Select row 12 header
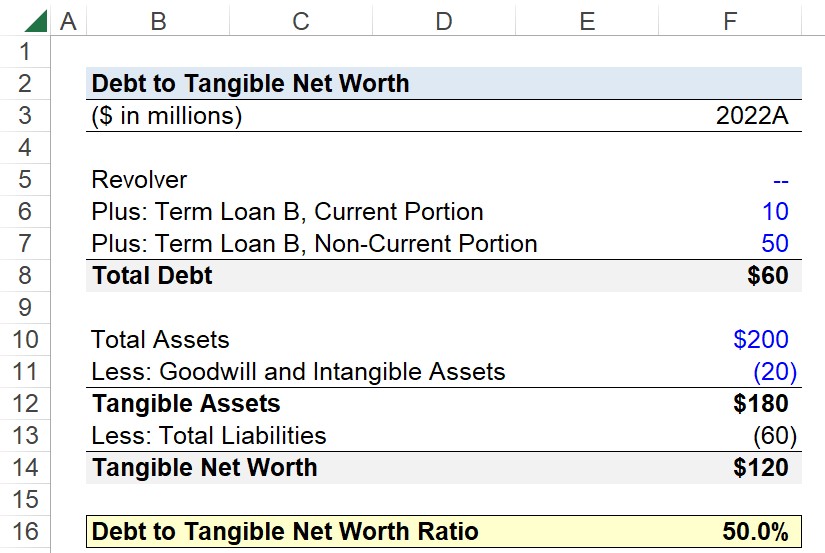825x553 pixels. tap(25, 404)
